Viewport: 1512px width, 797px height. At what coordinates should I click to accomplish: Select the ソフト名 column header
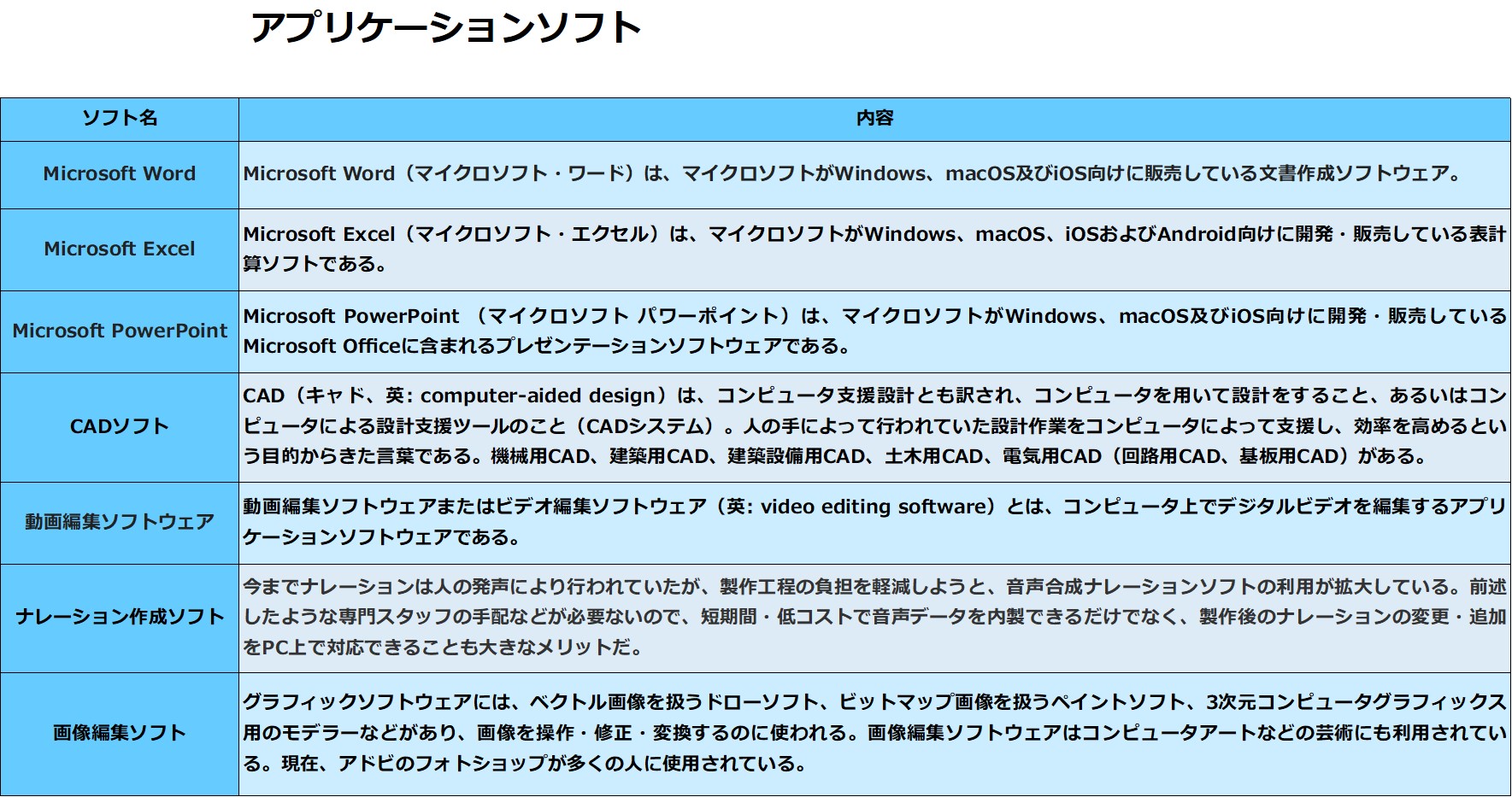point(120,119)
